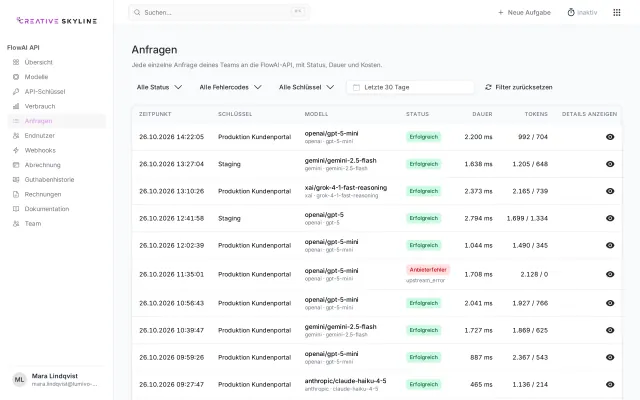This screenshot has width=640, height=400.
Task: Click the Erfolgreich badge for 09:27:47
Action: [x=424, y=384]
